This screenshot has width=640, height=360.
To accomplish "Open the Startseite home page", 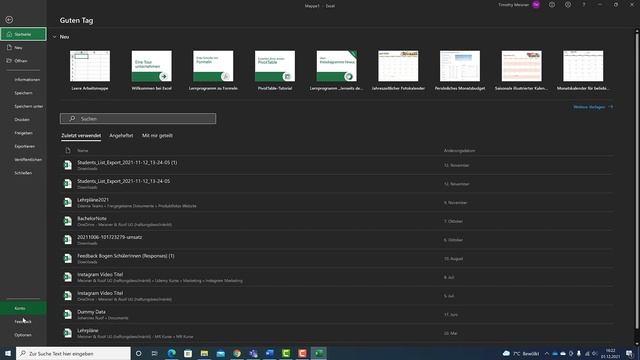I will (23, 34).
